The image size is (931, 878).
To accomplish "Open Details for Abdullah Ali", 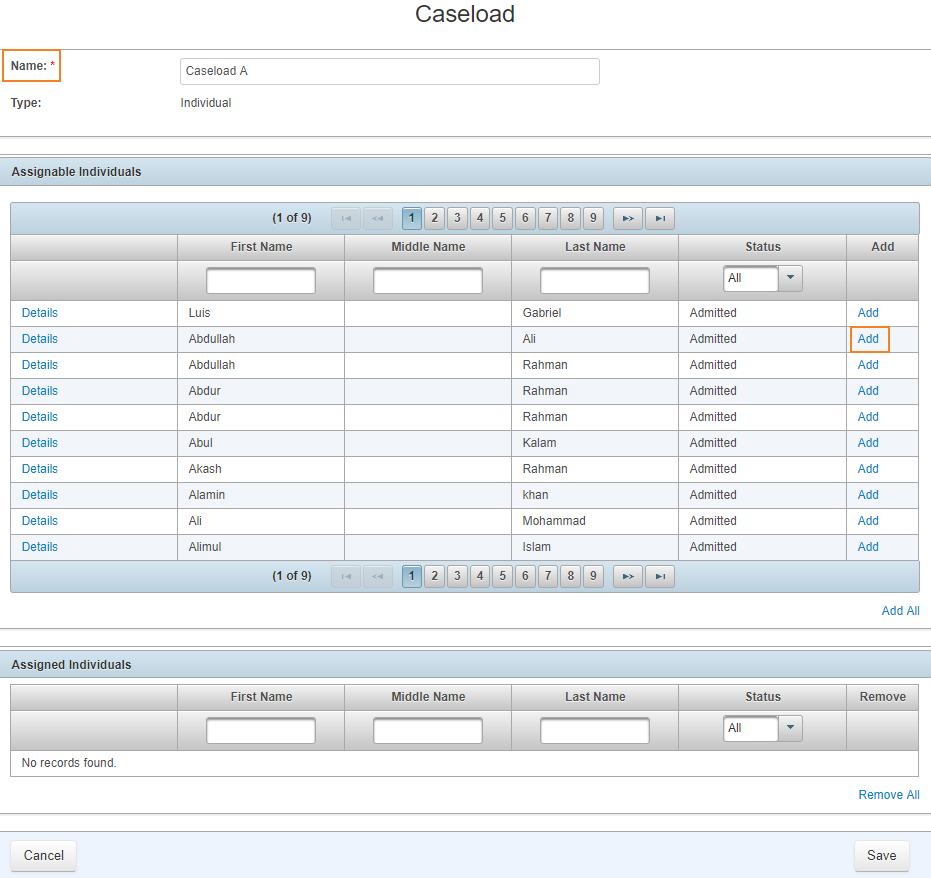I will pyautogui.click(x=40, y=339).
